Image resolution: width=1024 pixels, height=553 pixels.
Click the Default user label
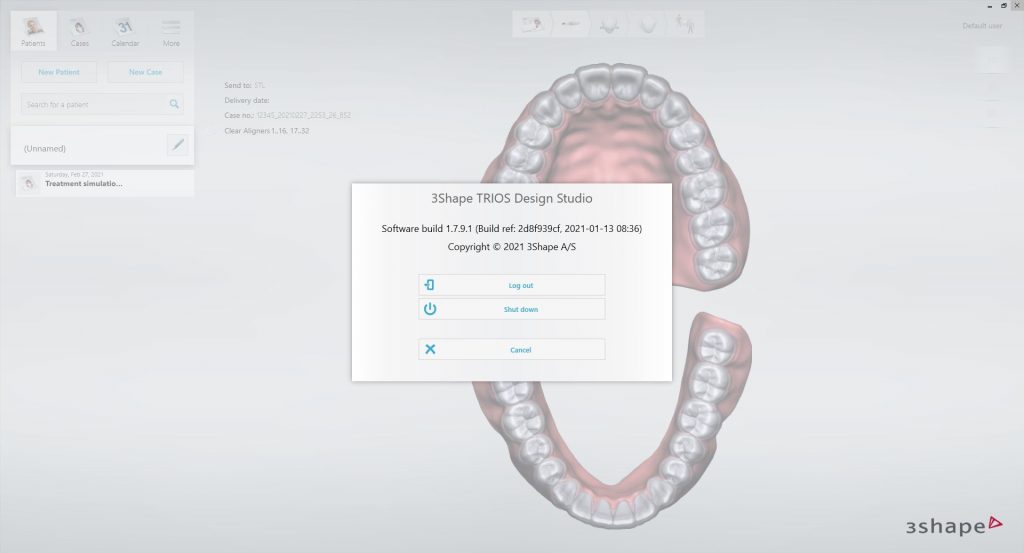click(981, 26)
